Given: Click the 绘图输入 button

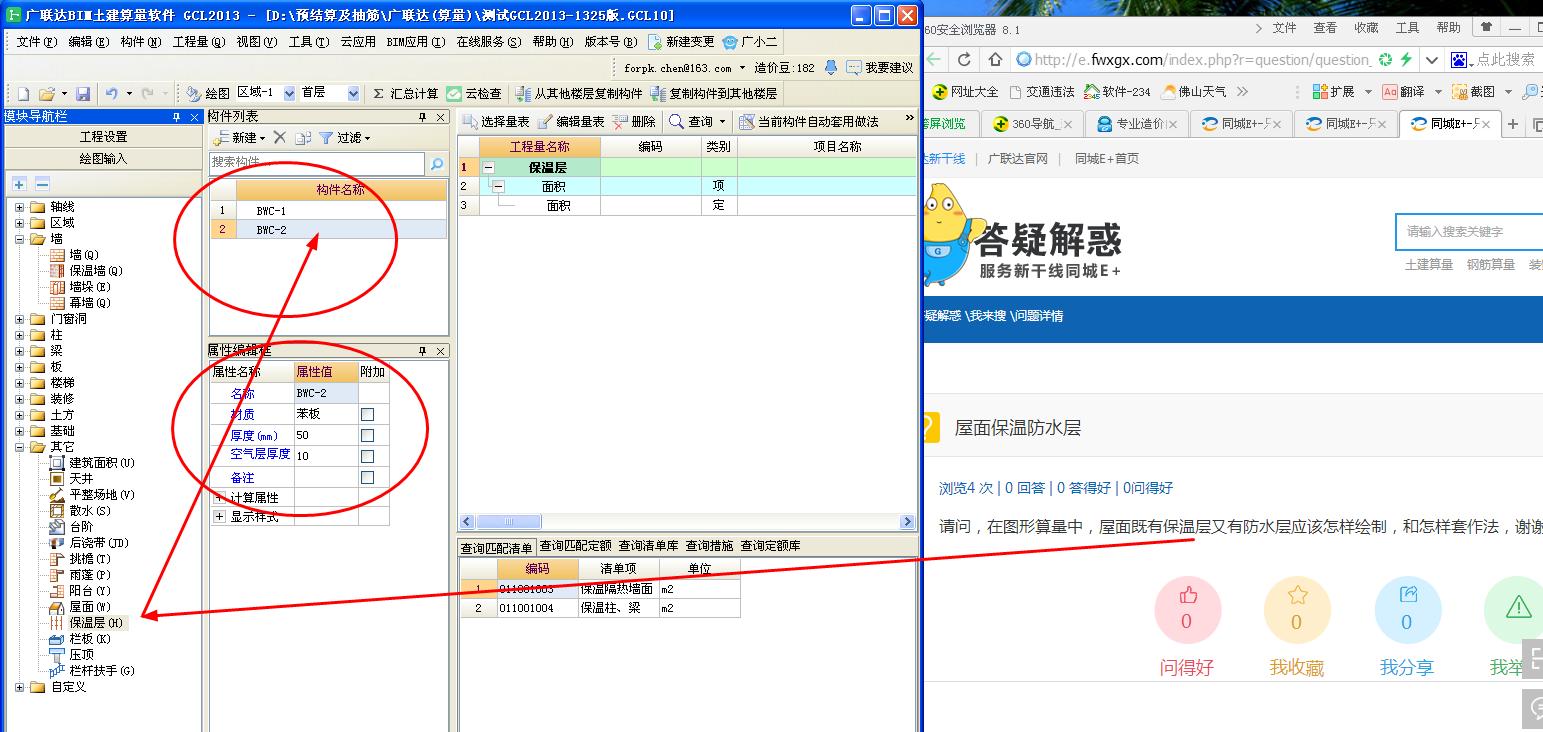Looking at the screenshot, I should 104,159.
